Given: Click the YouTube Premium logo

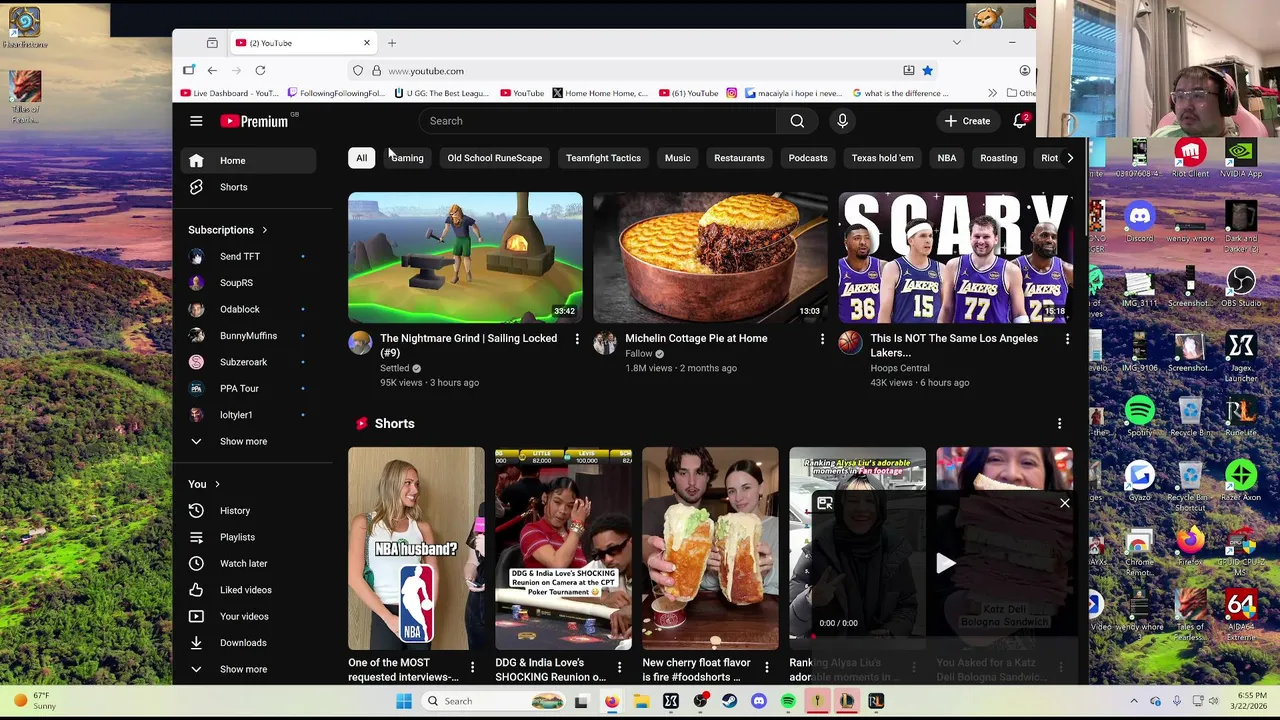Looking at the screenshot, I should click(254, 121).
